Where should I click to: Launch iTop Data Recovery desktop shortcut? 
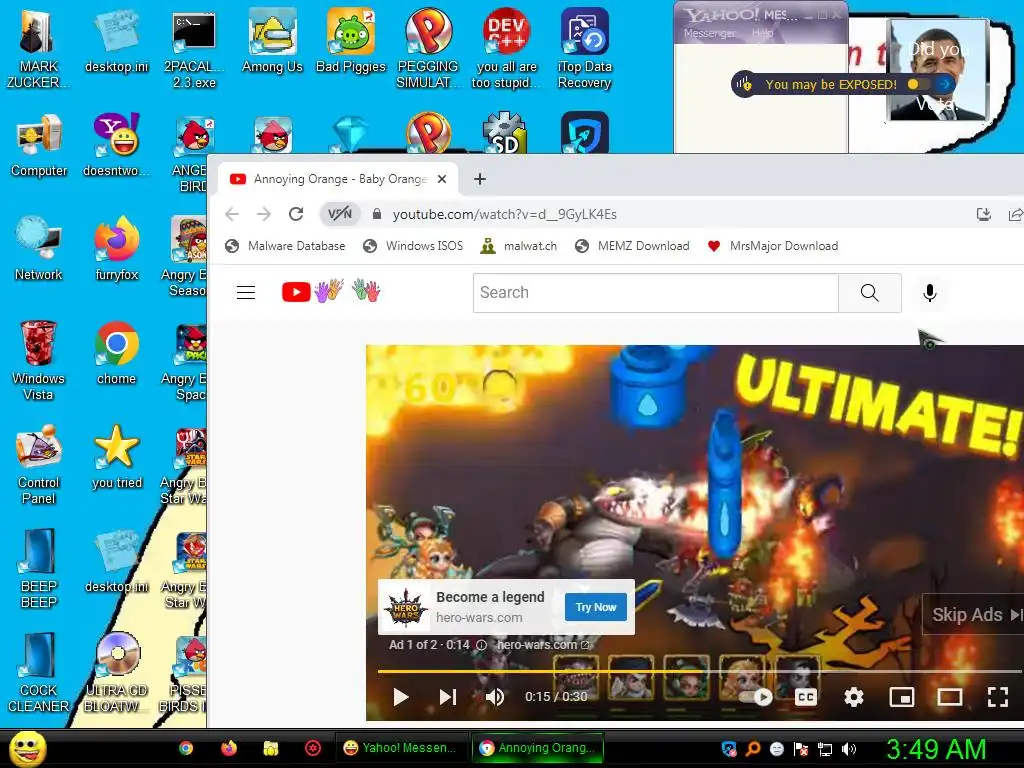click(584, 49)
